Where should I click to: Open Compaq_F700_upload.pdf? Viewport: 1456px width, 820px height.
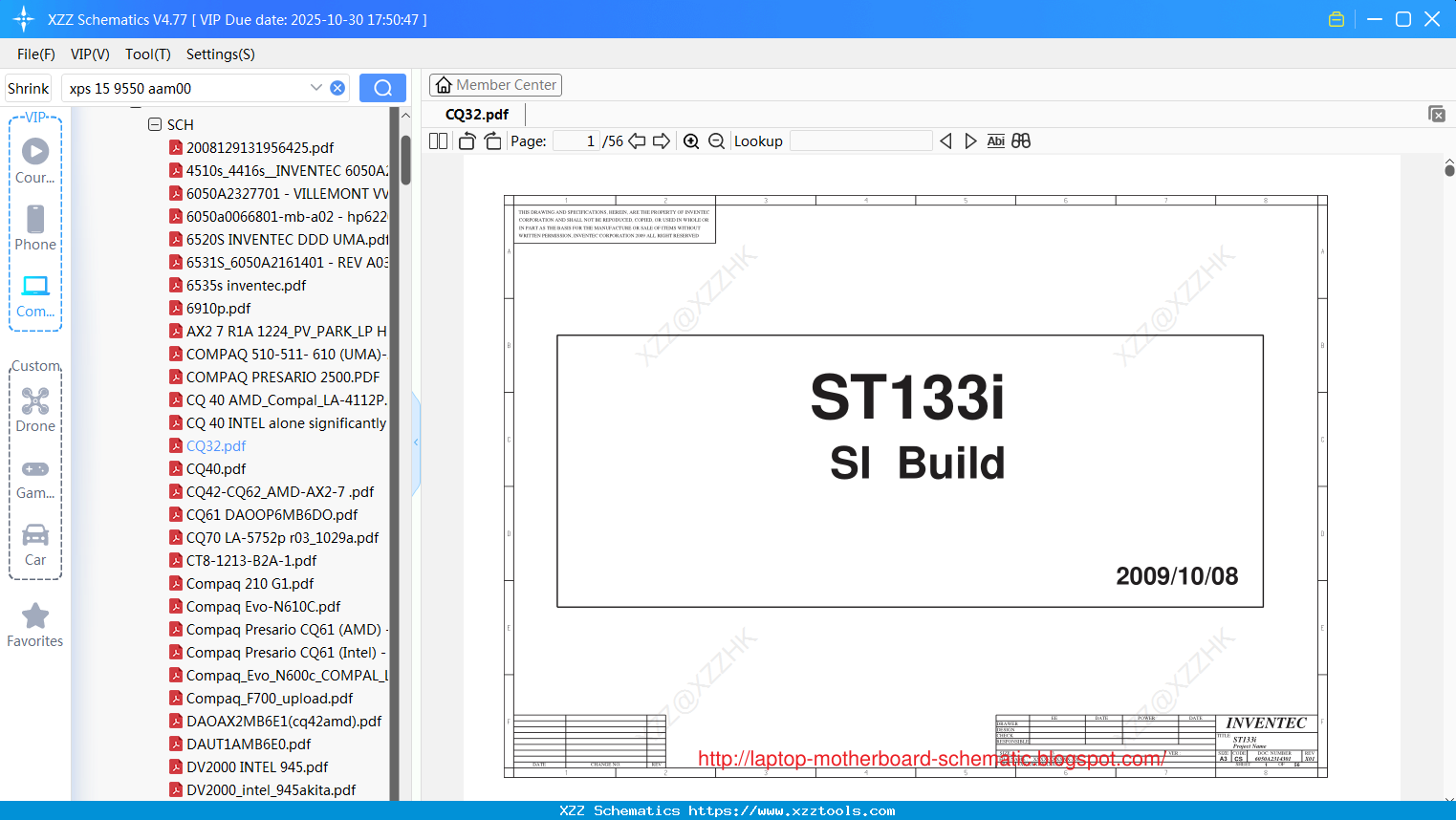(x=270, y=698)
